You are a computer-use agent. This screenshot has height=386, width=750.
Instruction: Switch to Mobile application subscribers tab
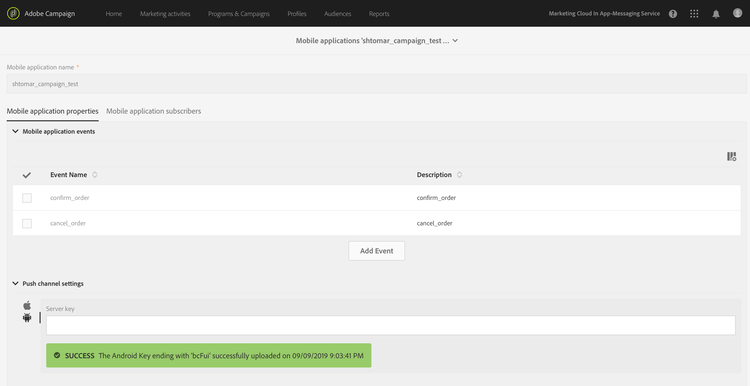154,111
